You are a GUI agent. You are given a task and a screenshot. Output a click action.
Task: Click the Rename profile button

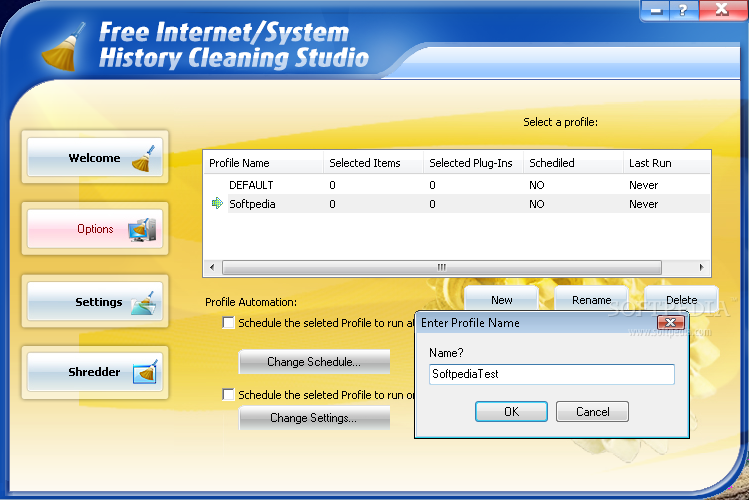coord(591,299)
